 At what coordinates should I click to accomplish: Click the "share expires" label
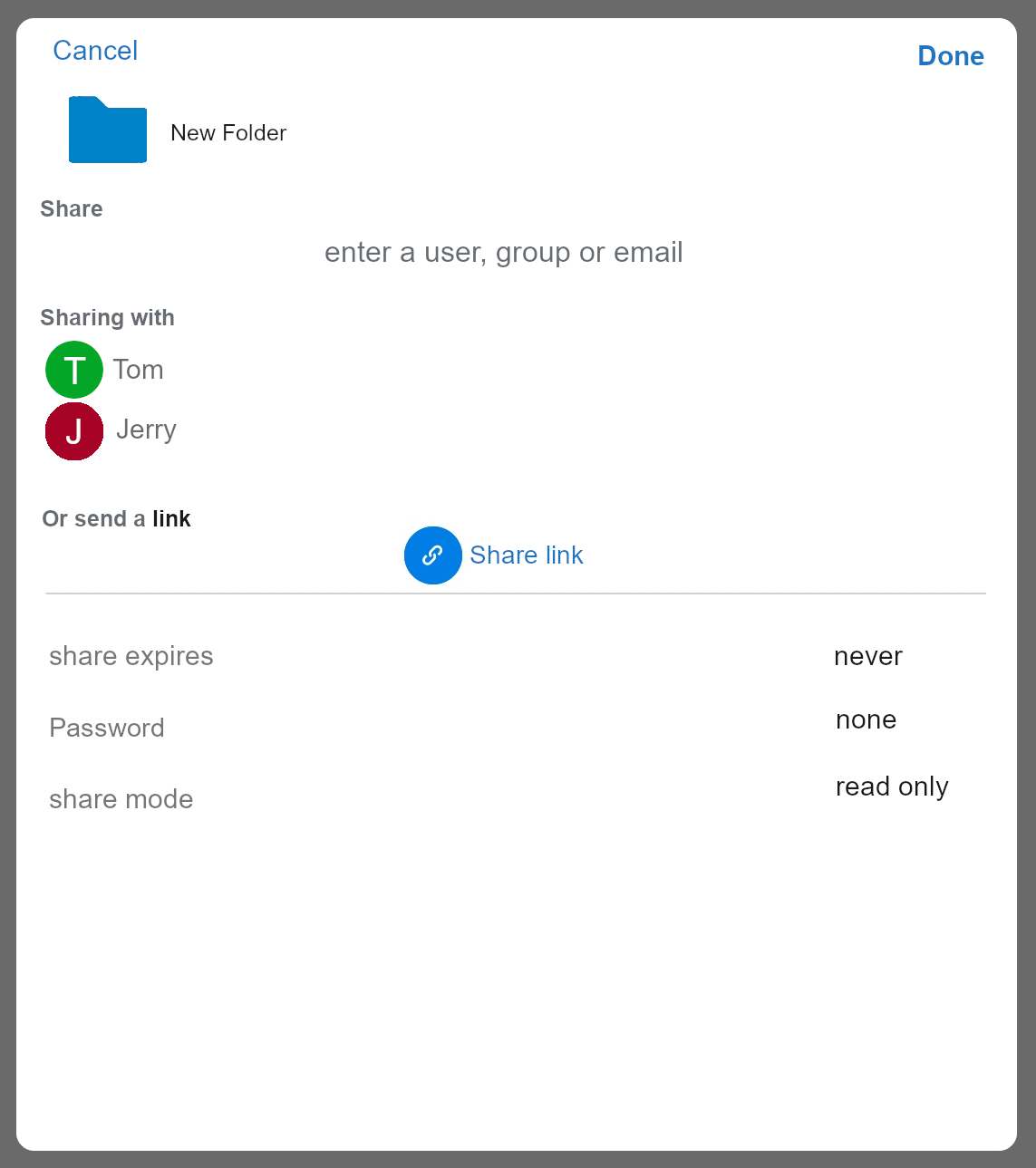[131, 656]
